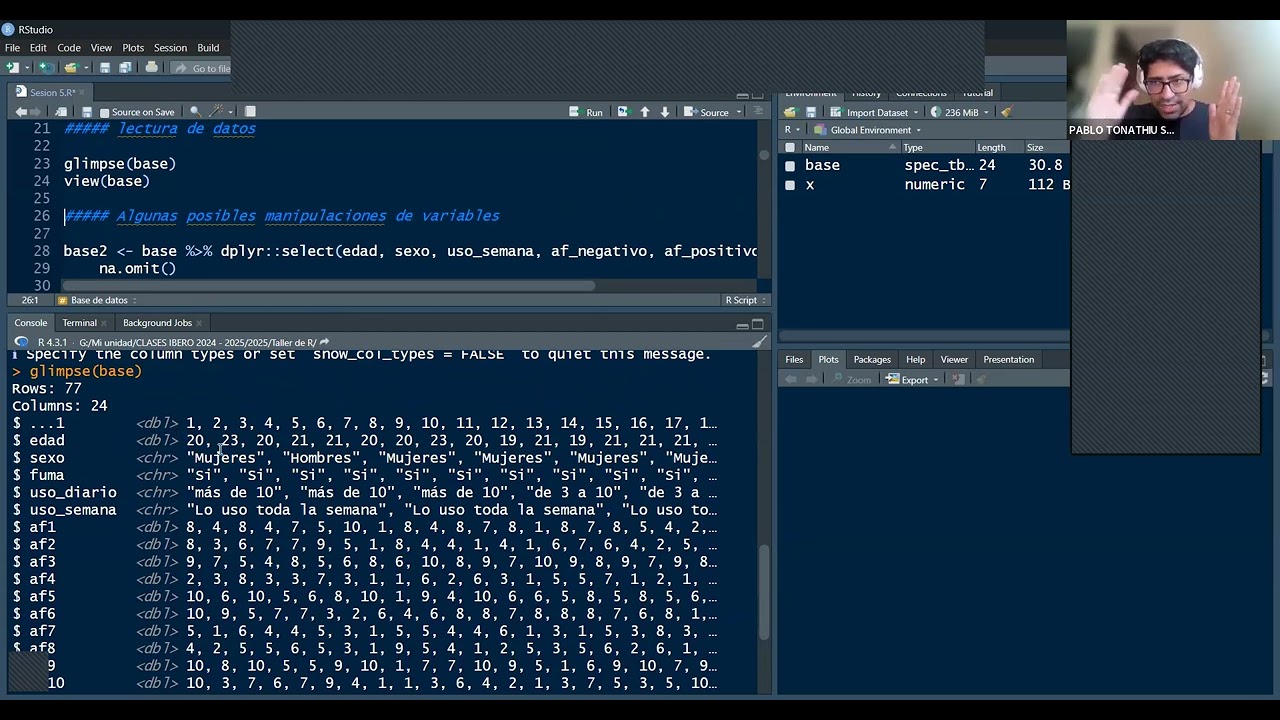Open the Plots menu
Viewport: 1280px width, 720px height.
click(133, 48)
